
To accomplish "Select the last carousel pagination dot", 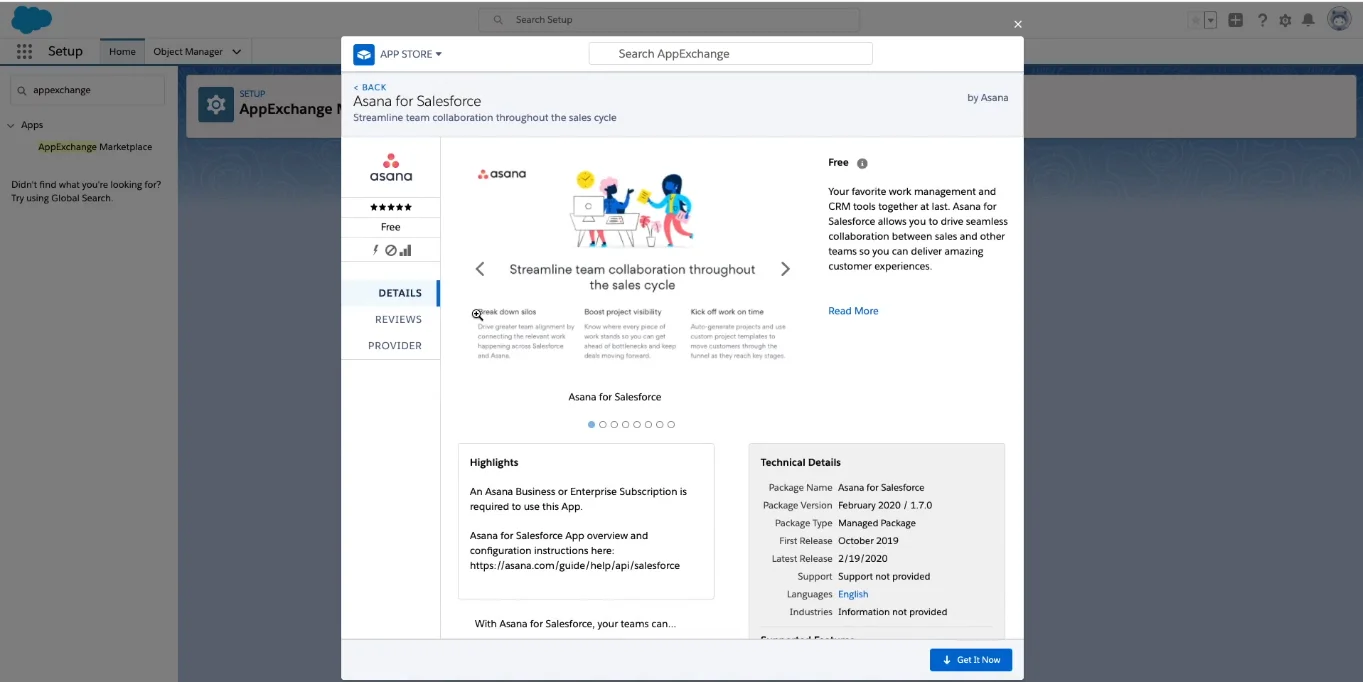I will point(671,425).
